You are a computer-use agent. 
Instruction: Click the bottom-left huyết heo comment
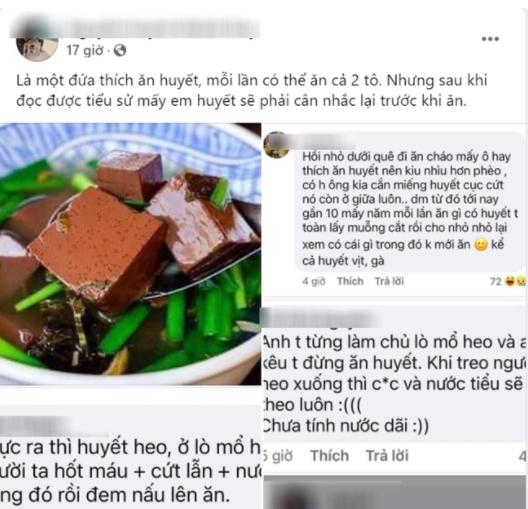130,471
